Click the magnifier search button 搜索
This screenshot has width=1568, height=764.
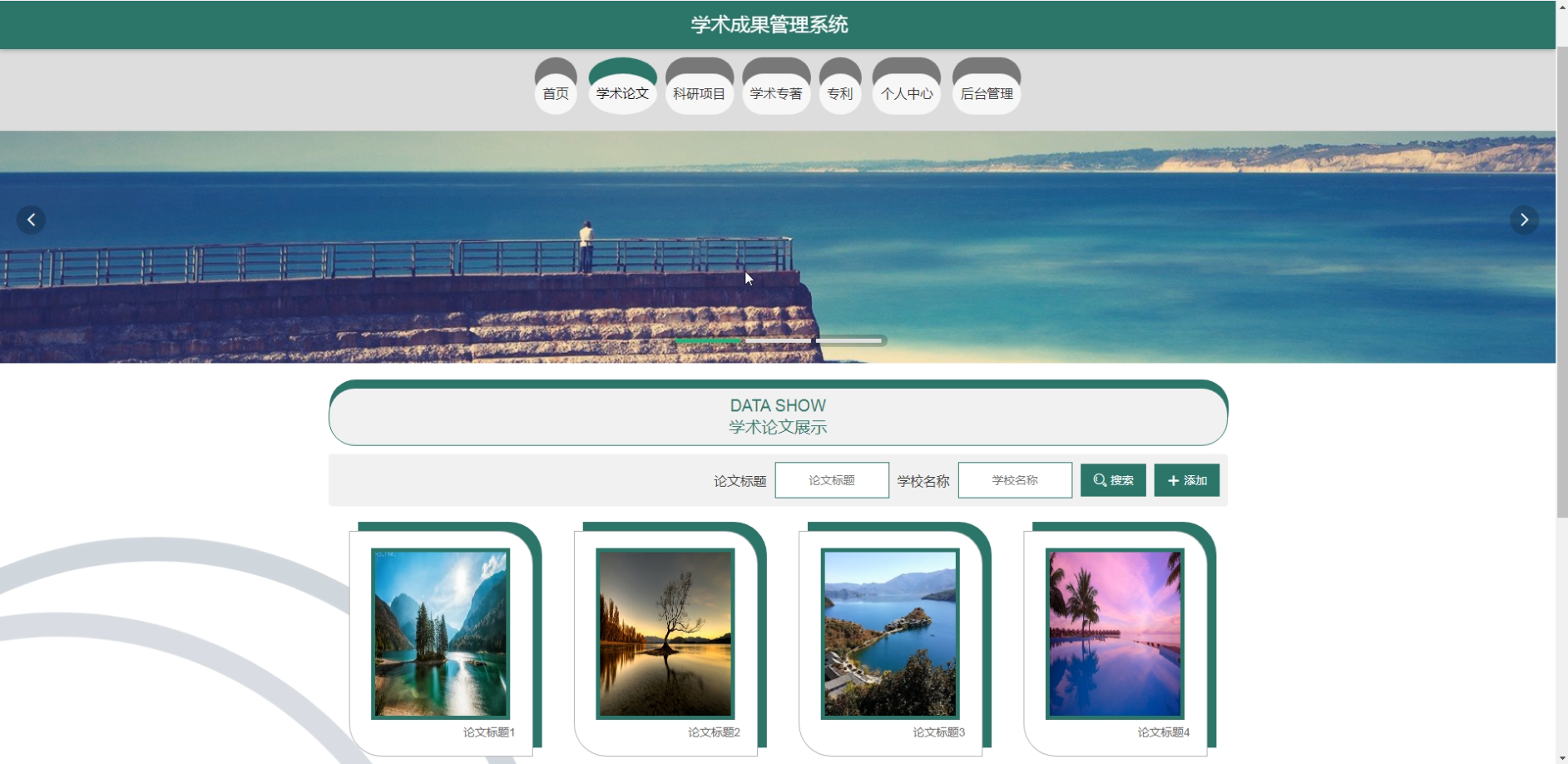coord(1113,480)
